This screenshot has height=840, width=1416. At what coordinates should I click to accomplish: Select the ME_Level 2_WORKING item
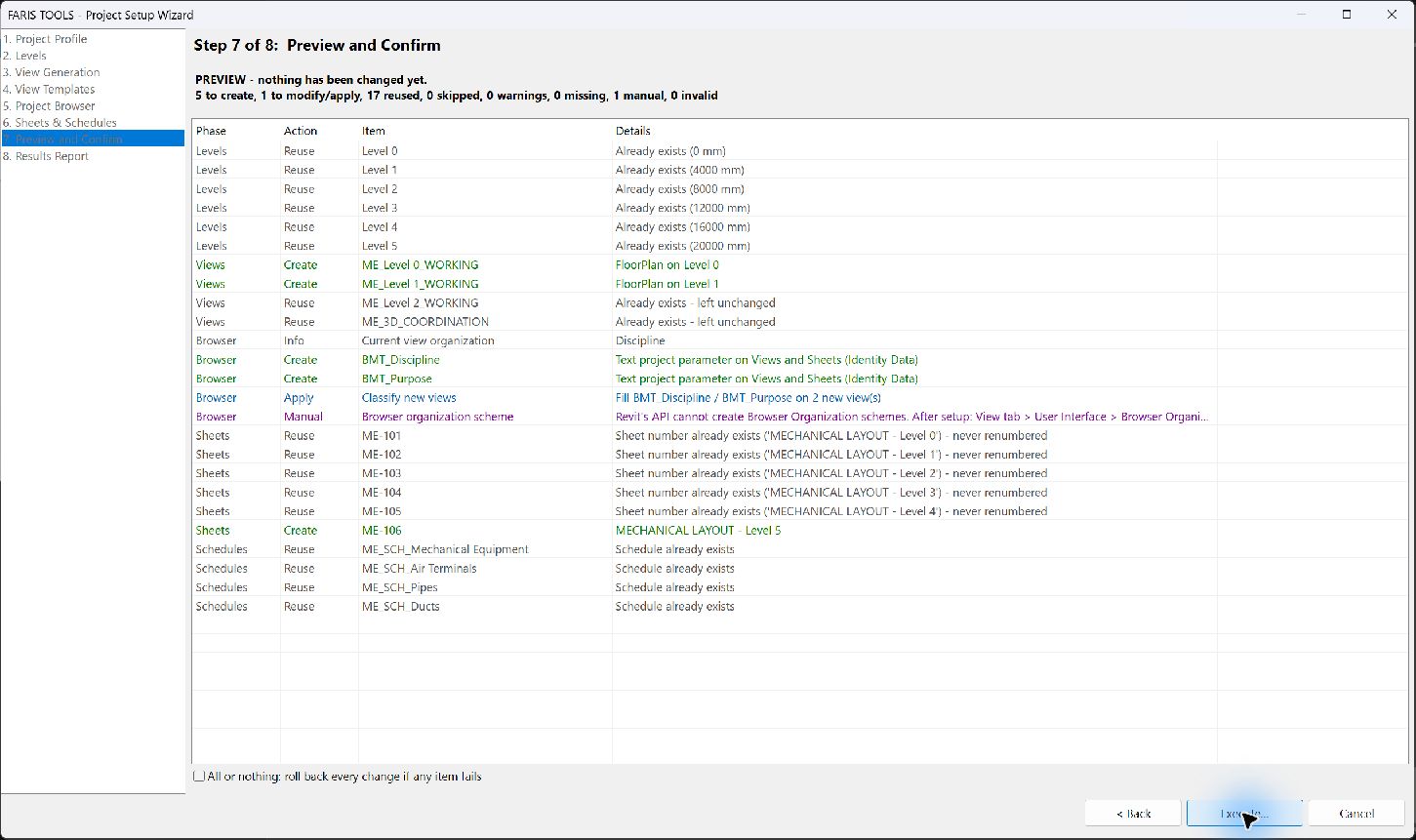coord(421,303)
